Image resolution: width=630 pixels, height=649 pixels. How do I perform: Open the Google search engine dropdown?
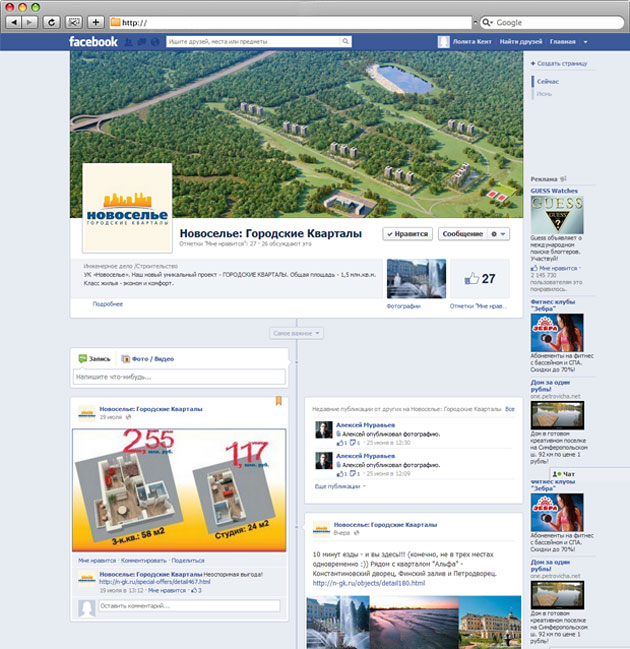[x=491, y=23]
